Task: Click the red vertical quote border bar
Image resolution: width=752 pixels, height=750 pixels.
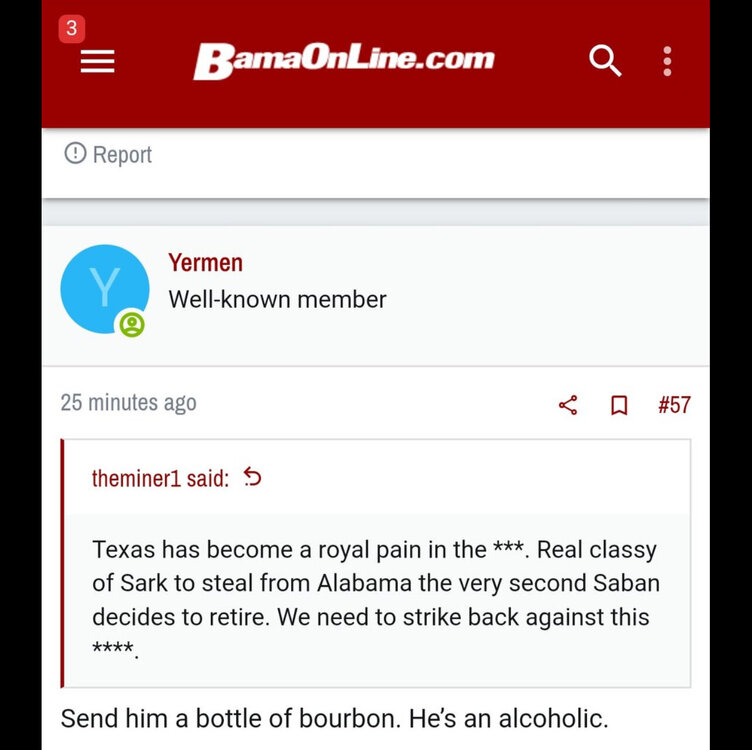Action: coord(62,563)
